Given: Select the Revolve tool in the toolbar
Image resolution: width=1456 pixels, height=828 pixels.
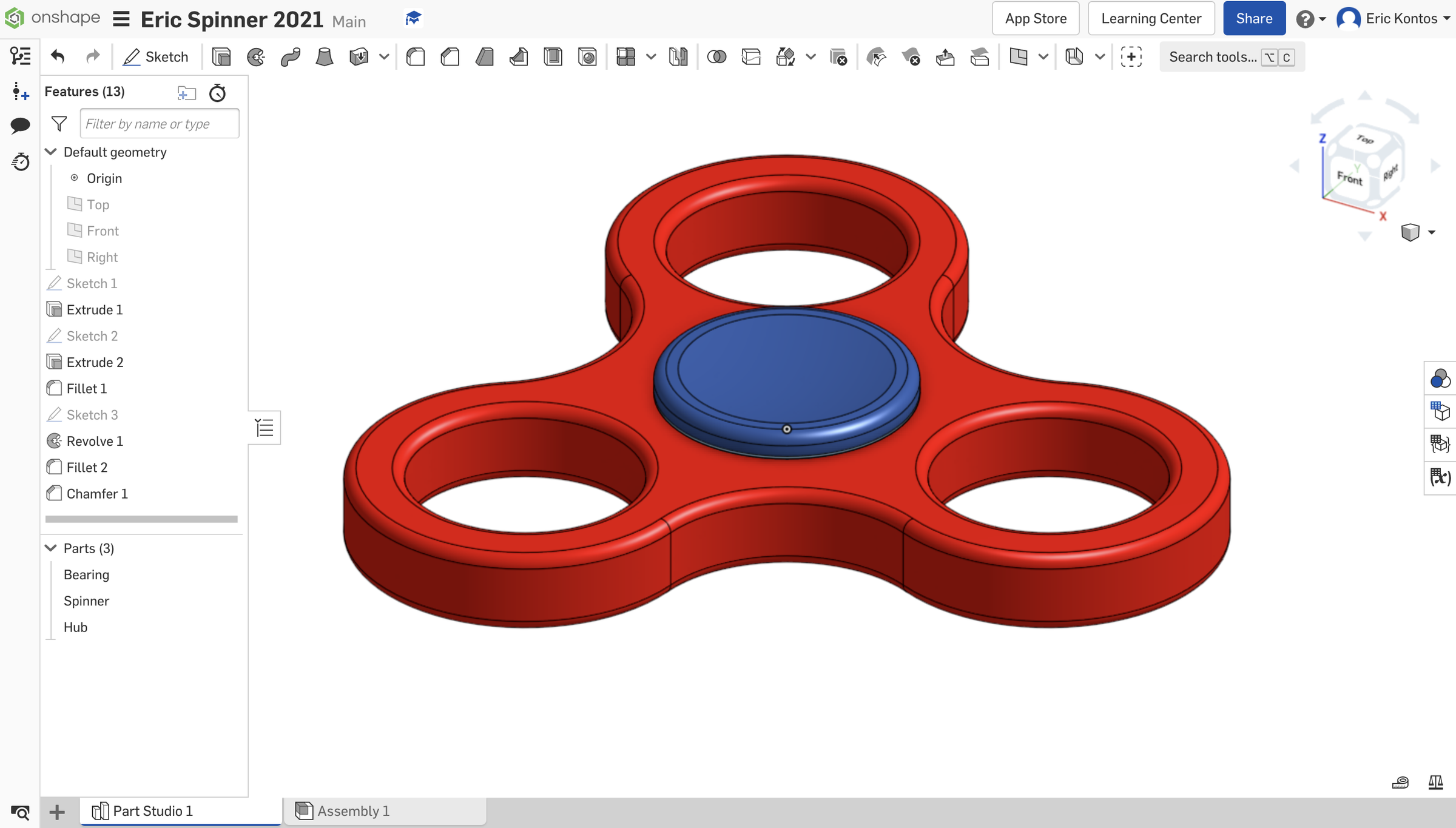Looking at the screenshot, I should tap(255, 56).
